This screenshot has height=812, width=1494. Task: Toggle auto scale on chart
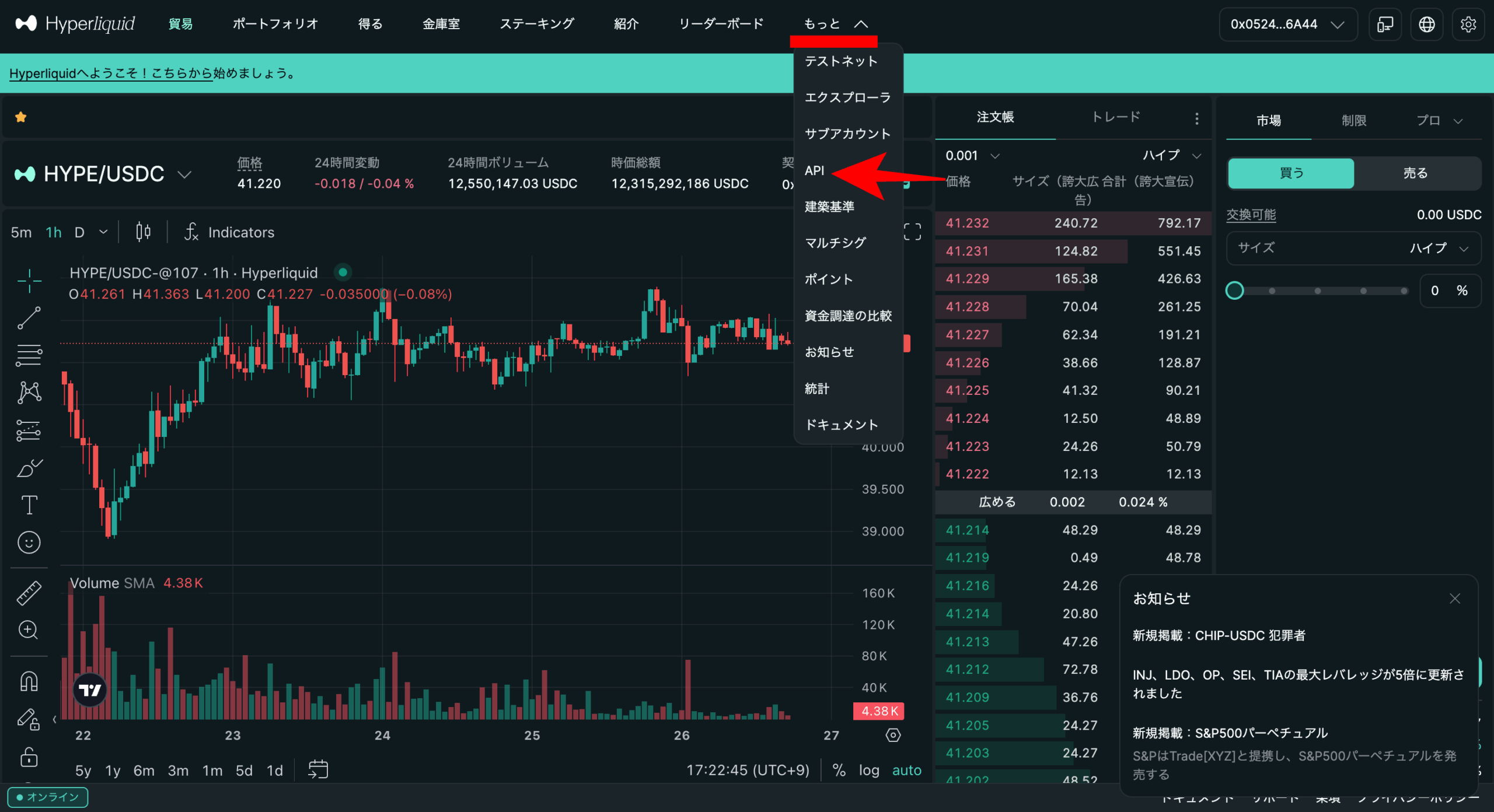[906, 770]
